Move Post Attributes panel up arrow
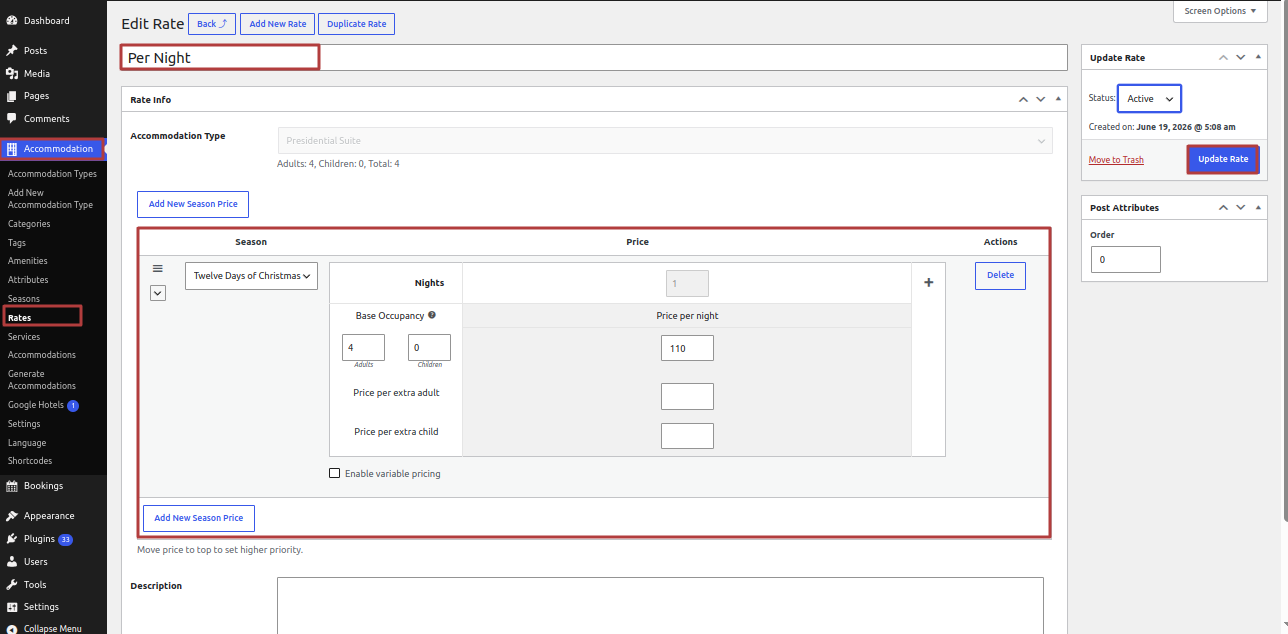1288x634 pixels. [x=1222, y=208]
